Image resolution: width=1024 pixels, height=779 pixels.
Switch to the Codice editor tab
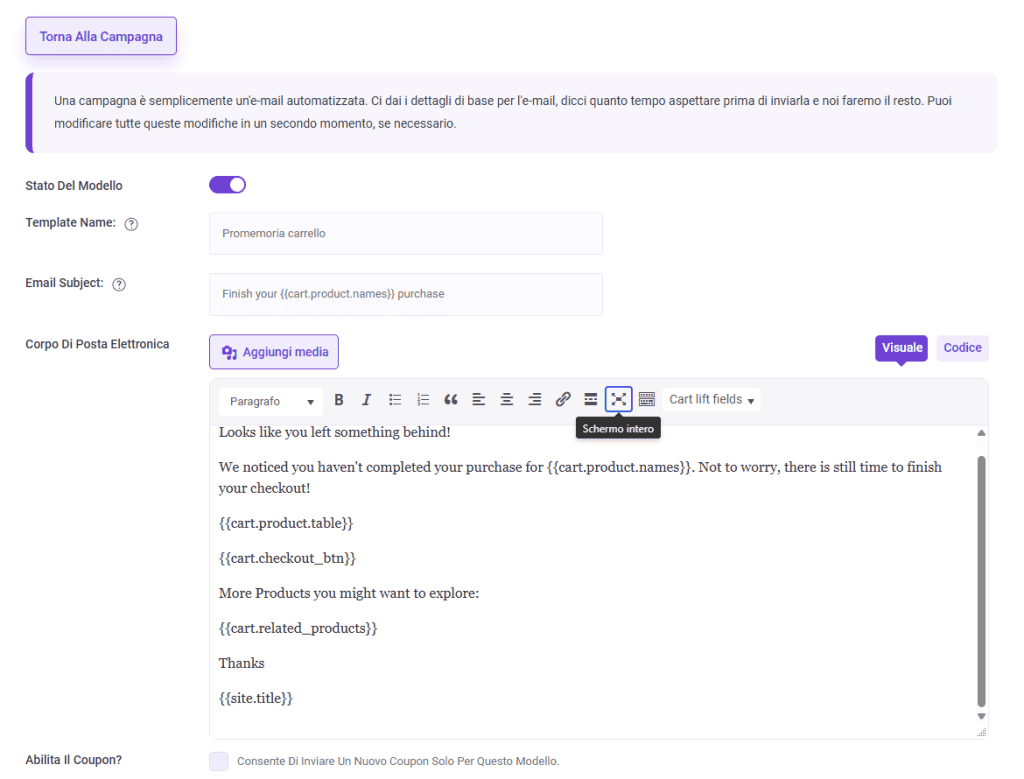pos(962,348)
